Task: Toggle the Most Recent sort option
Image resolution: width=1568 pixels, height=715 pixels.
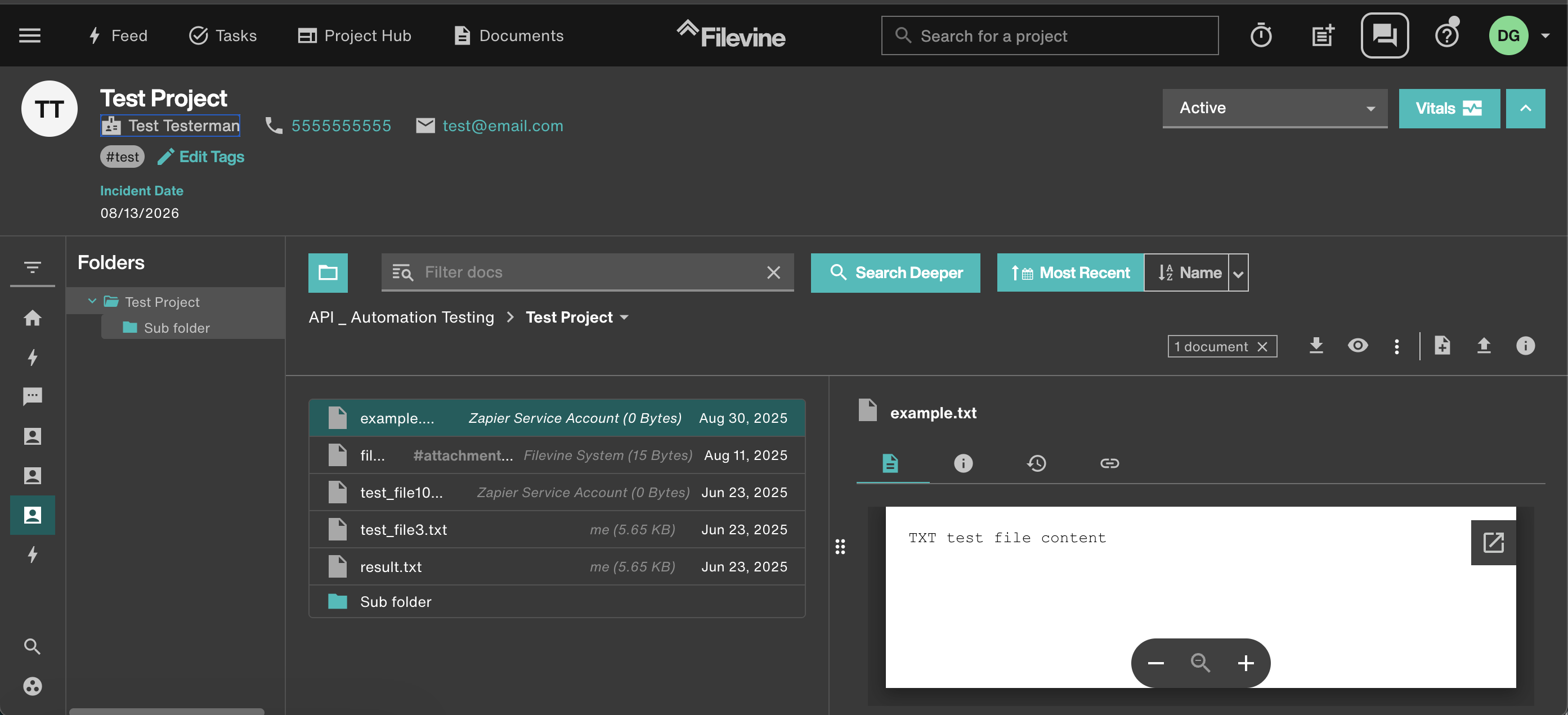Action: tap(1070, 272)
